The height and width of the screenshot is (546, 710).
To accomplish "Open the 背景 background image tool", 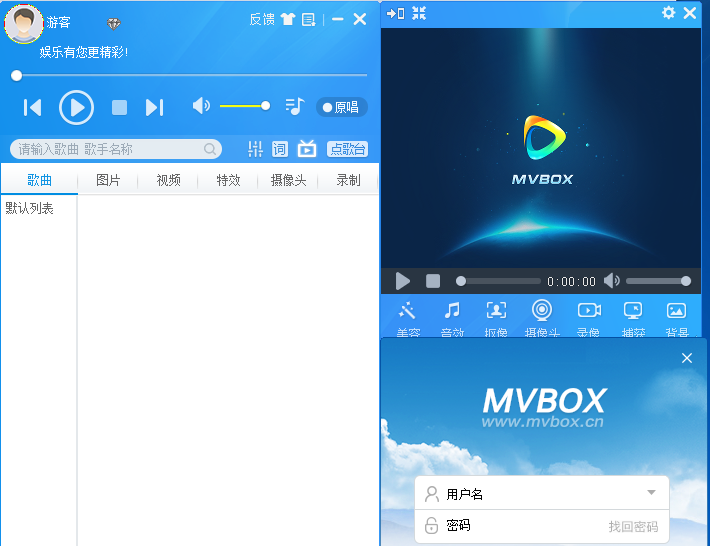I will pos(676,319).
